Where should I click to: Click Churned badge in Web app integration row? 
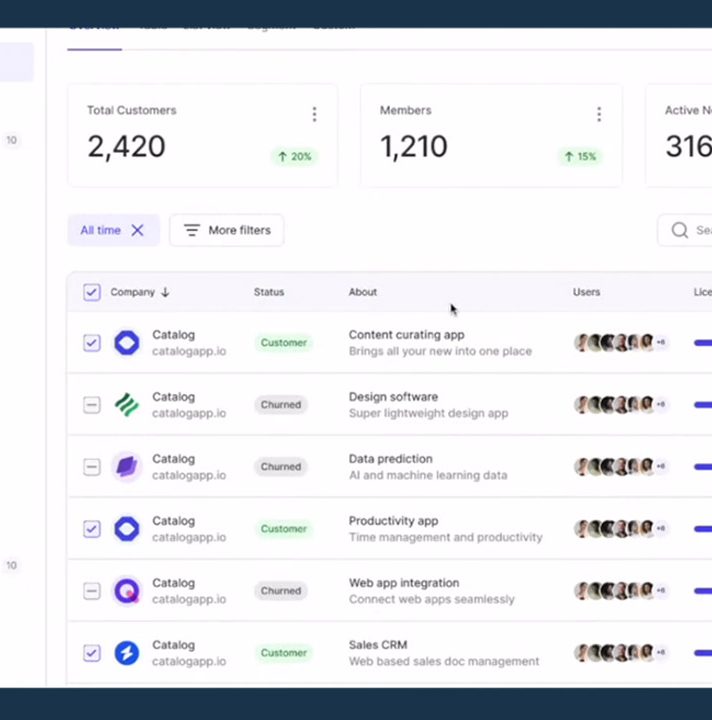pos(280,591)
